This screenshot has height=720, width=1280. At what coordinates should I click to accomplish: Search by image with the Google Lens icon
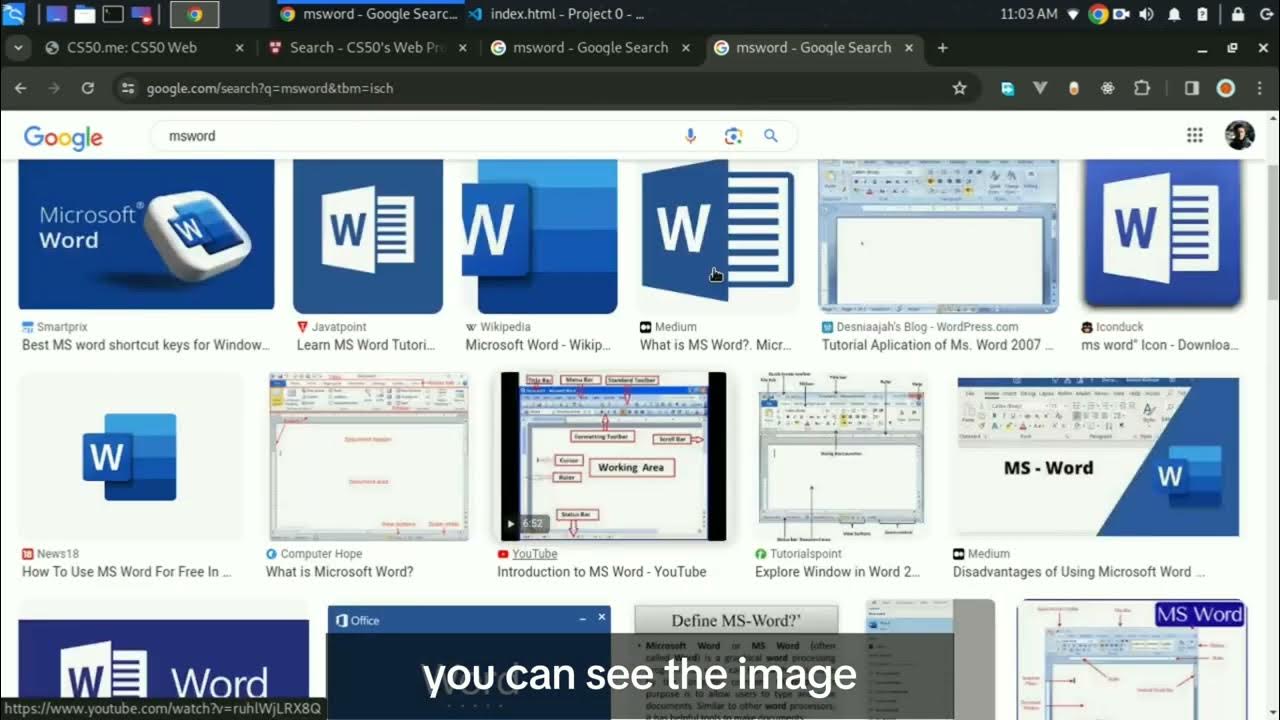pos(733,136)
